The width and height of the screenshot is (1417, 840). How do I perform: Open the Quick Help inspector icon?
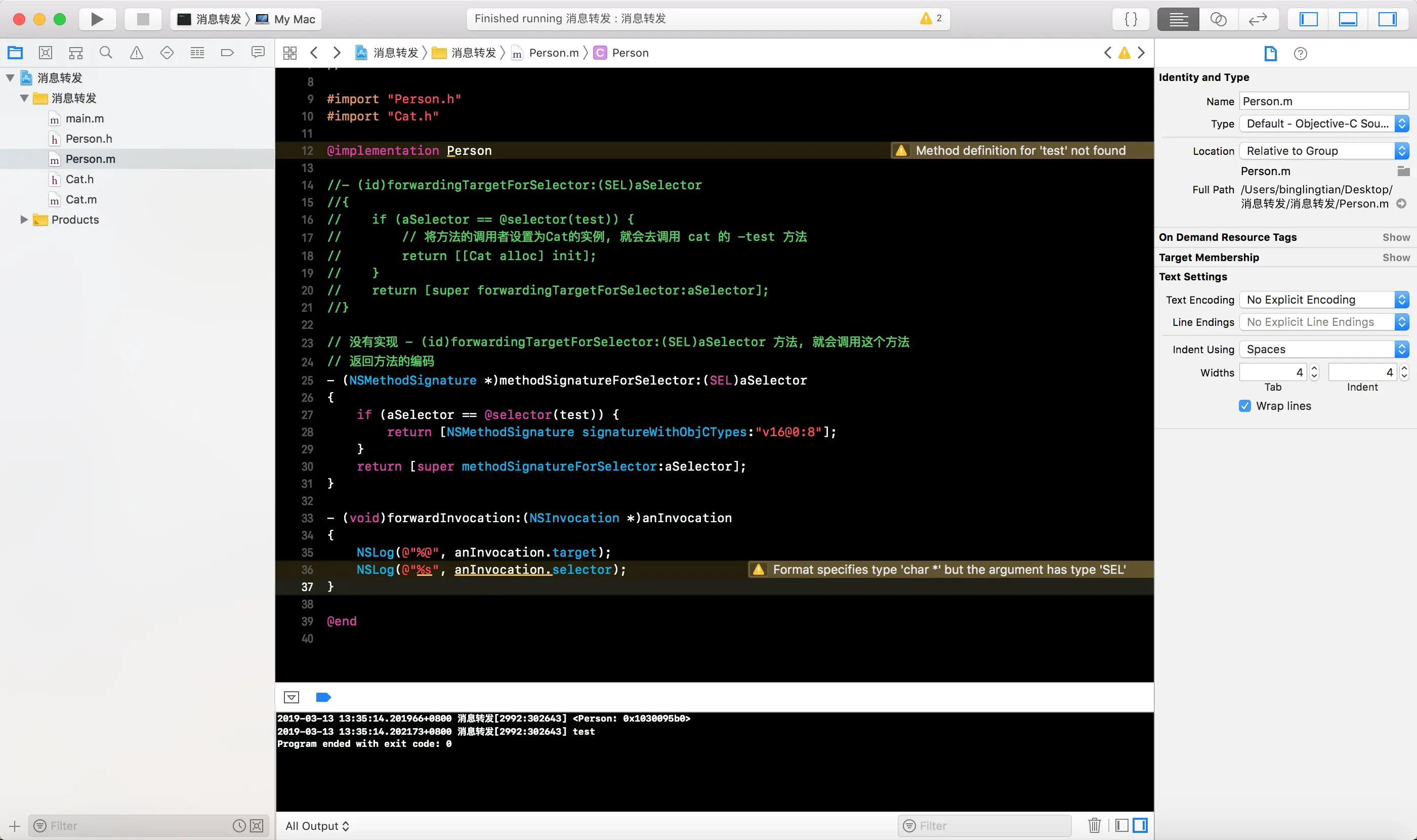click(x=1300, y=54)
